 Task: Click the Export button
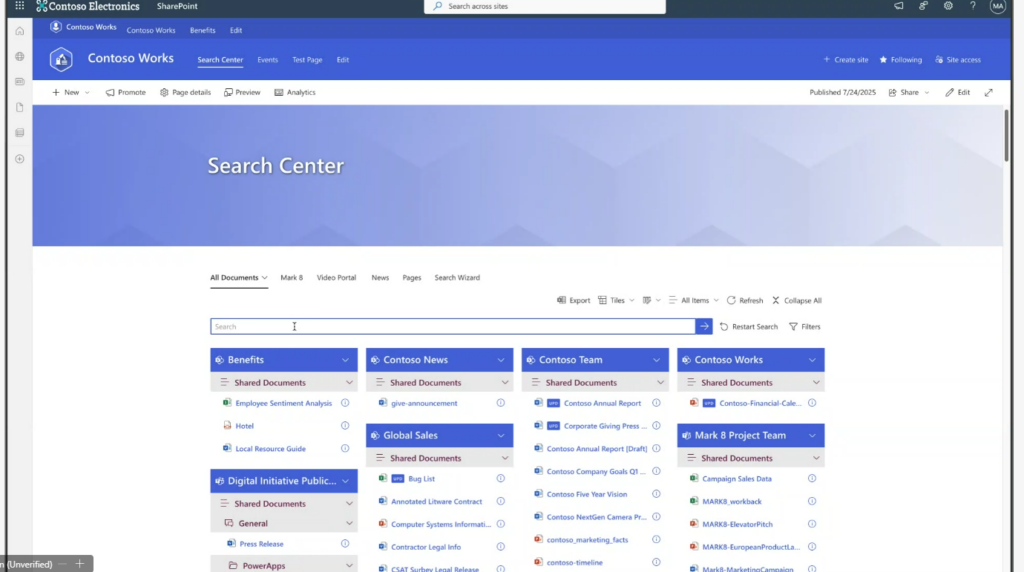tap(573, 300)
